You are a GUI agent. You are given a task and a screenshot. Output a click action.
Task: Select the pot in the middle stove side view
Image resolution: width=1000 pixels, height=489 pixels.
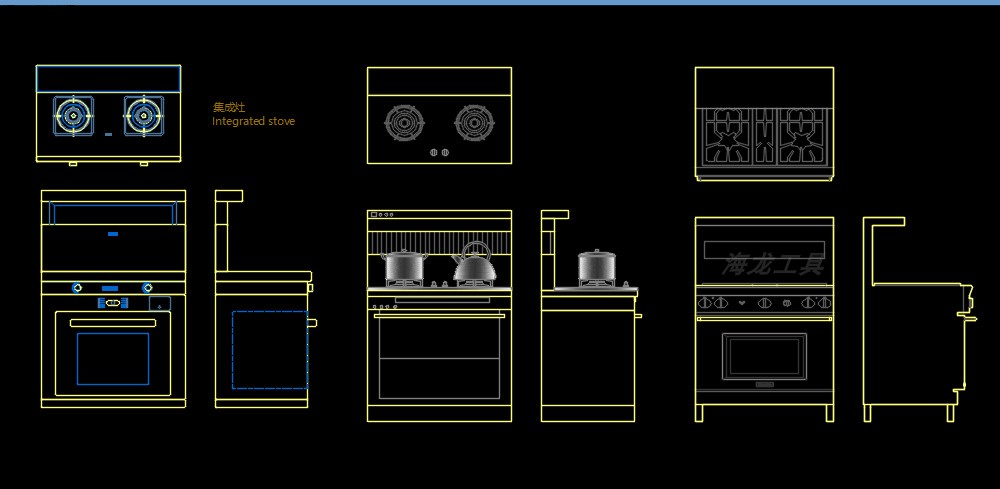(x=596, y=266)
